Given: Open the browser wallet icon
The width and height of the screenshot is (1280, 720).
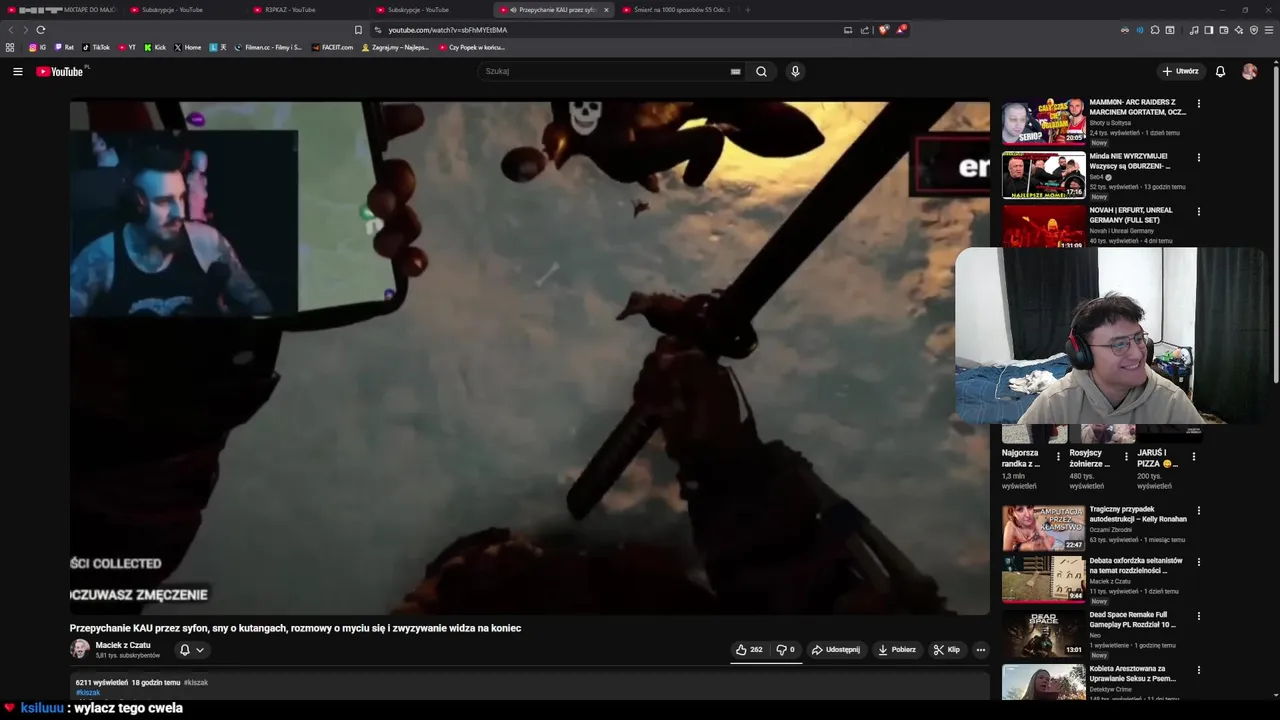Looking at the screenshot, I should [1224, 30].
